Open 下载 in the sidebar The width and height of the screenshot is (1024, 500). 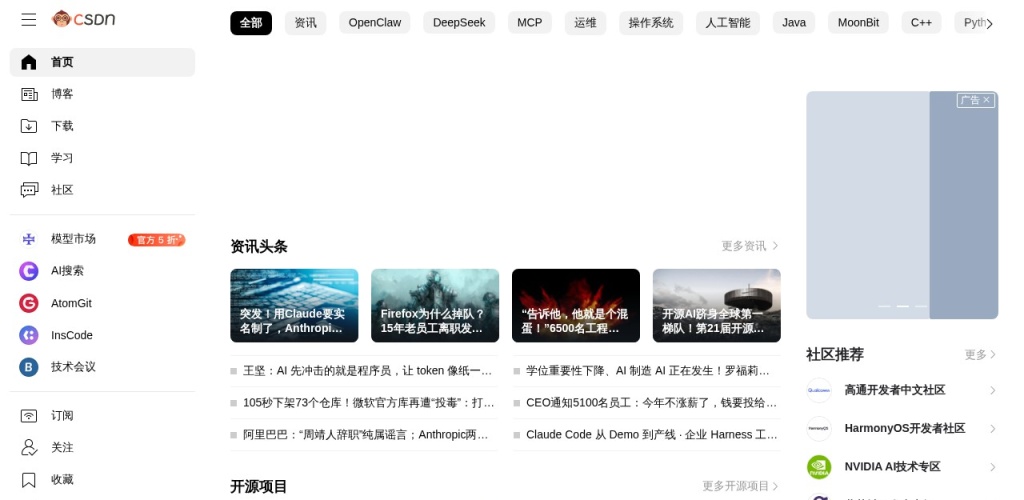click(x=102, y=126)
